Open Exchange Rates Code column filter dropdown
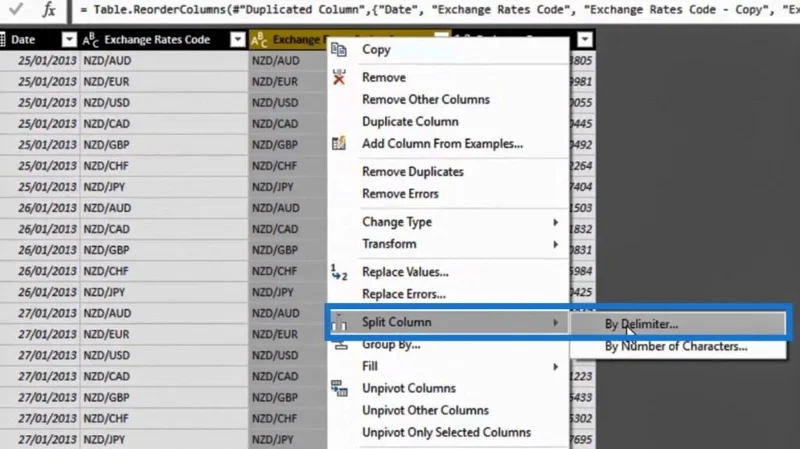 (237, 39)
